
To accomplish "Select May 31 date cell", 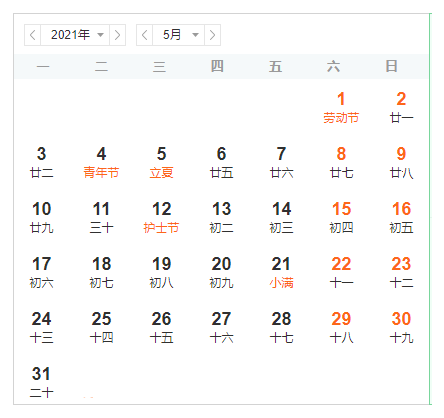I will coord(41,382).
